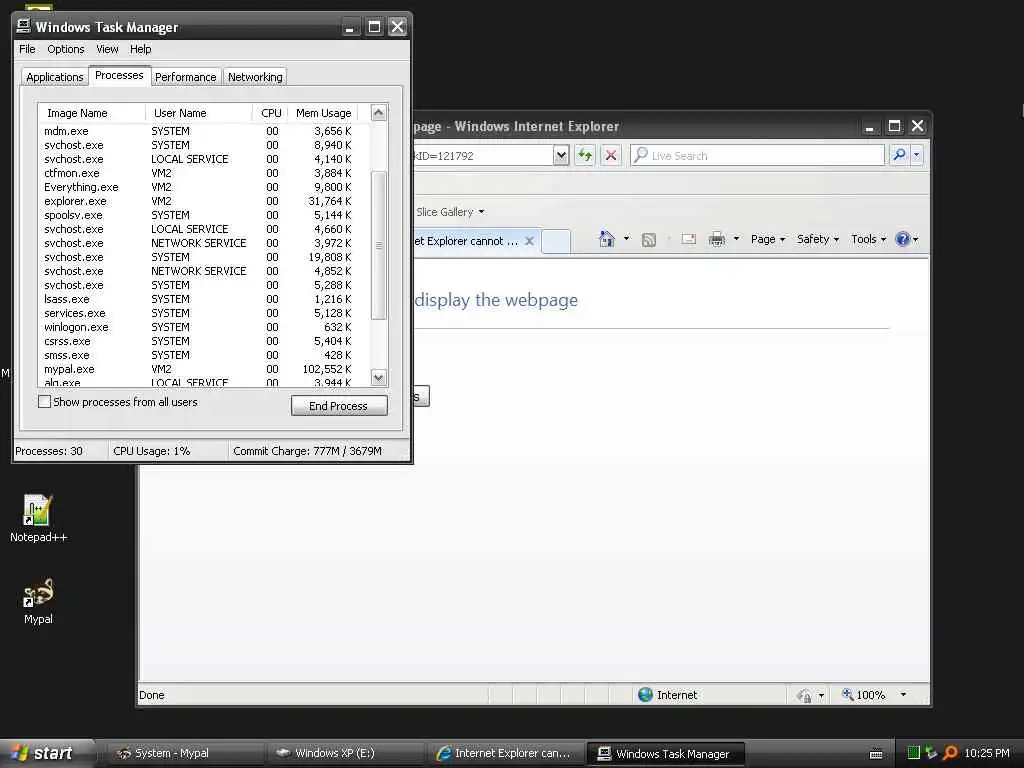This screenshot has width=1024, height=768.
Task: Click the keyboard icon in taskbar
Action: (x=876, y=754)
